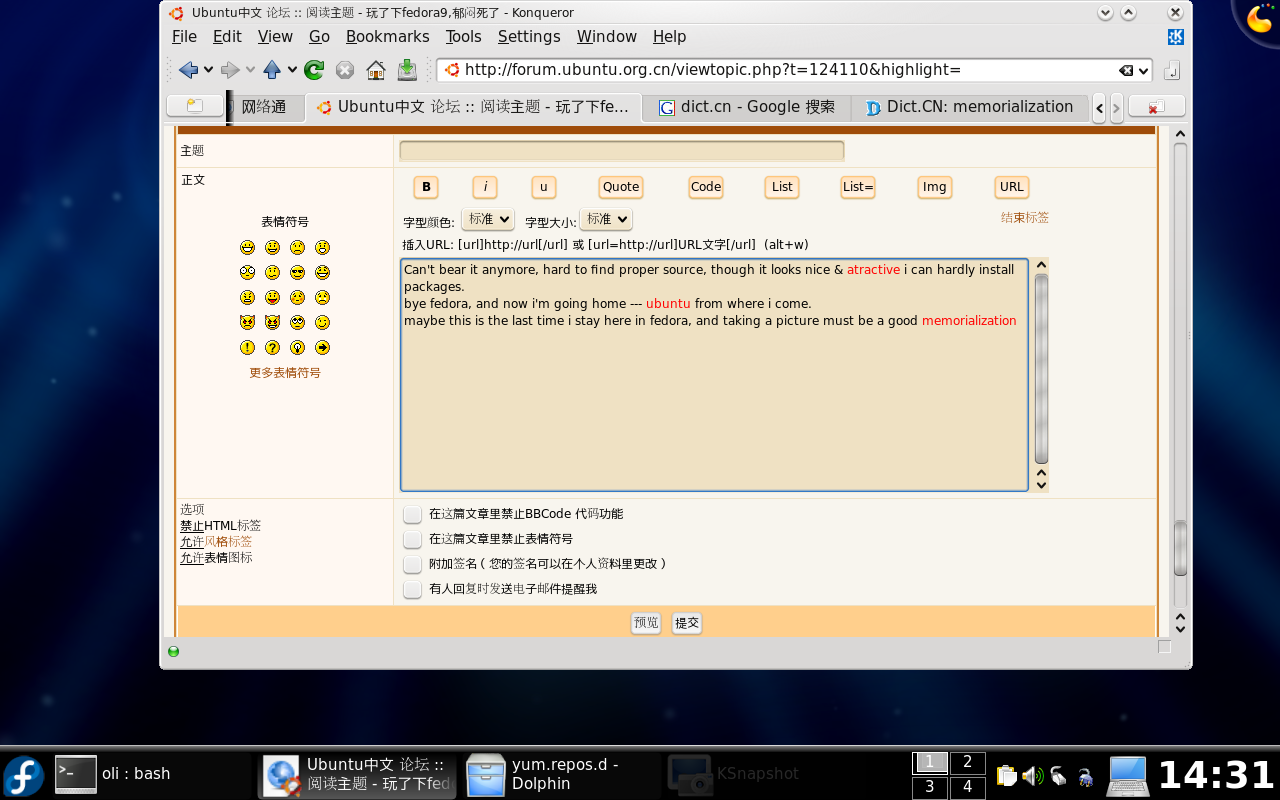
Task: Toggle email notification on reply checkbox
Action: (x=412, y=589)
